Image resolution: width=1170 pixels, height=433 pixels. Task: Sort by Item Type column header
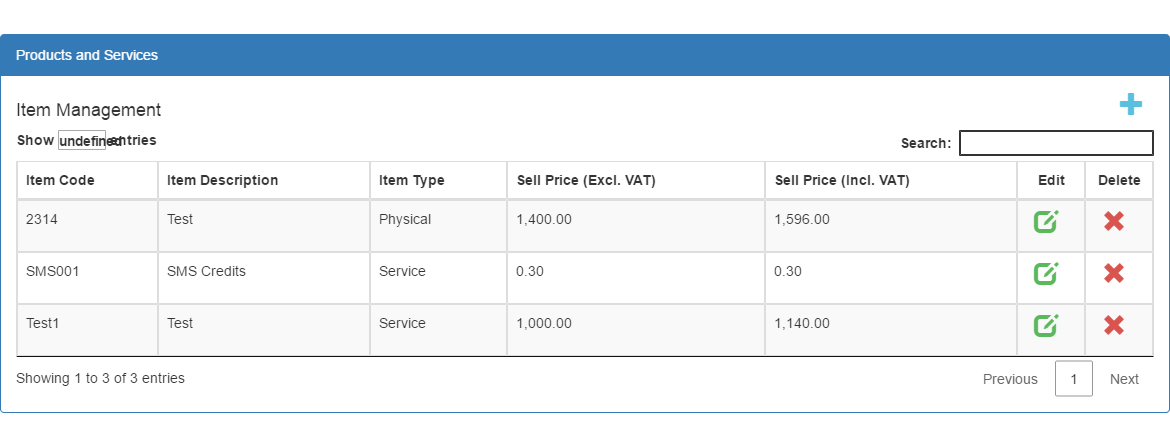439,180
